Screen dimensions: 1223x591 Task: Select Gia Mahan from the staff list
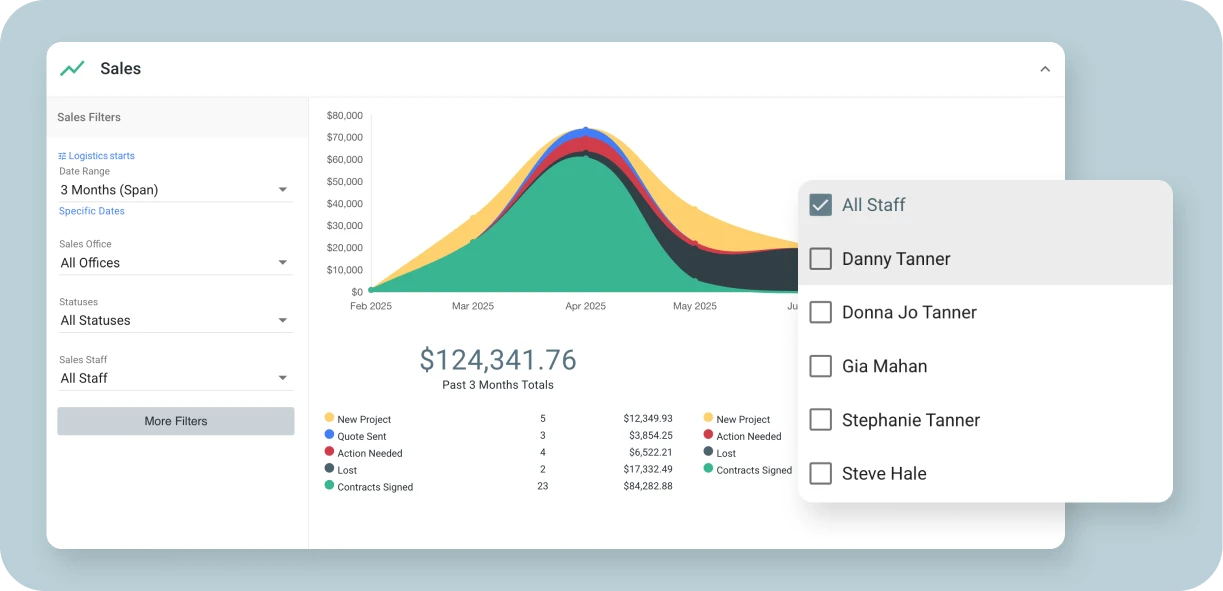click(x=820, y=366)
